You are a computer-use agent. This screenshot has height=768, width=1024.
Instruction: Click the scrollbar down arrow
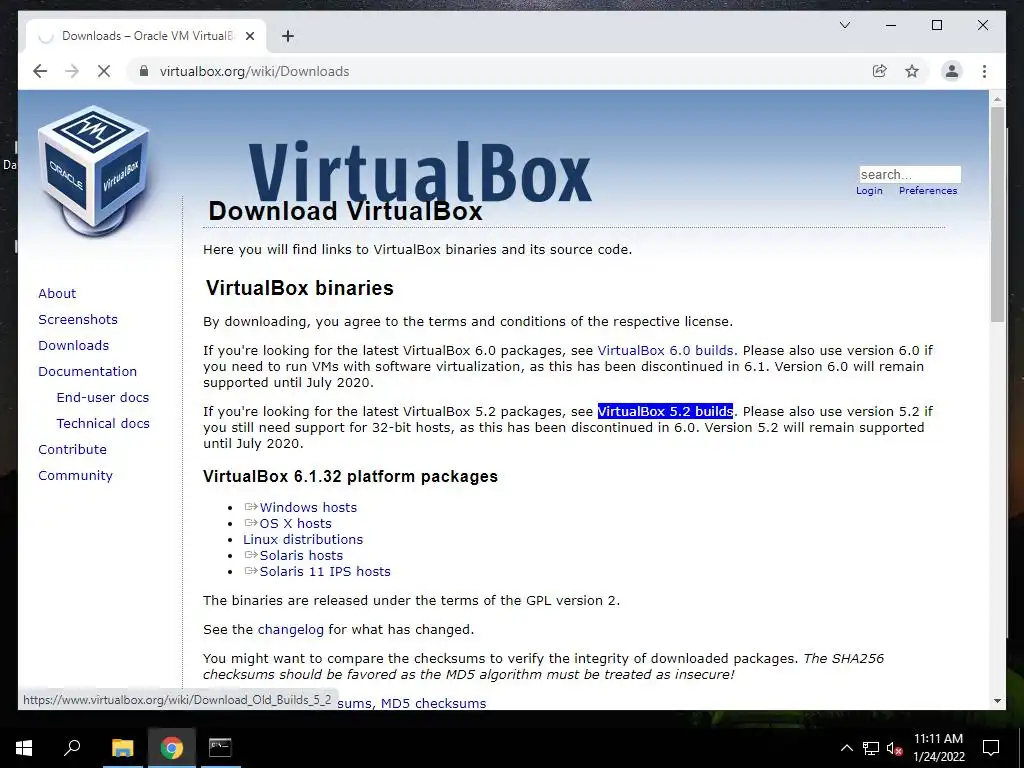coord(997,701)
